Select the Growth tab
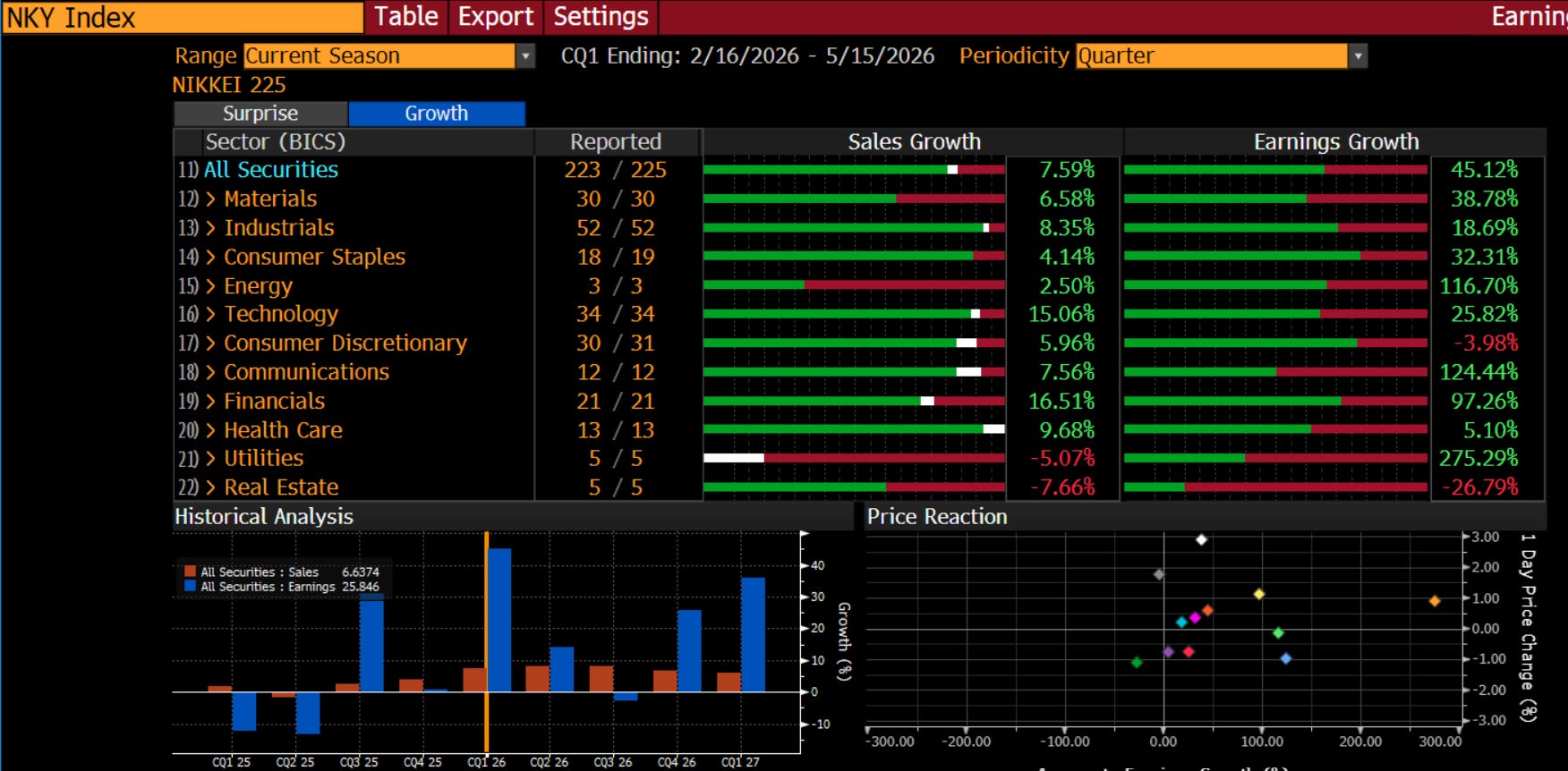Image resolution: width=1568 pixels, height=771 pixels. 437,114
